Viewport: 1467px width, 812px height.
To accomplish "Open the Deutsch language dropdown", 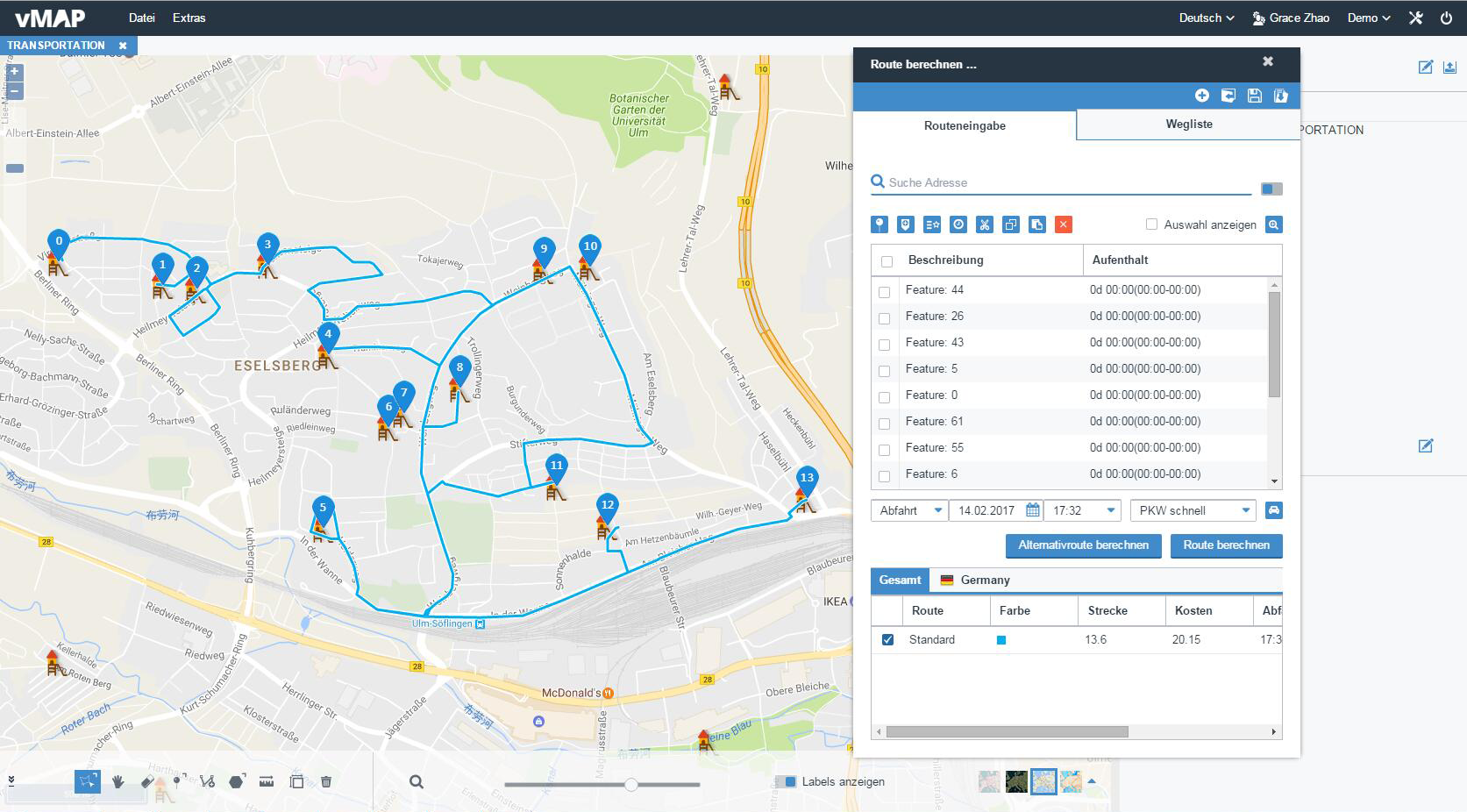I will click(x=1207, y=18).
